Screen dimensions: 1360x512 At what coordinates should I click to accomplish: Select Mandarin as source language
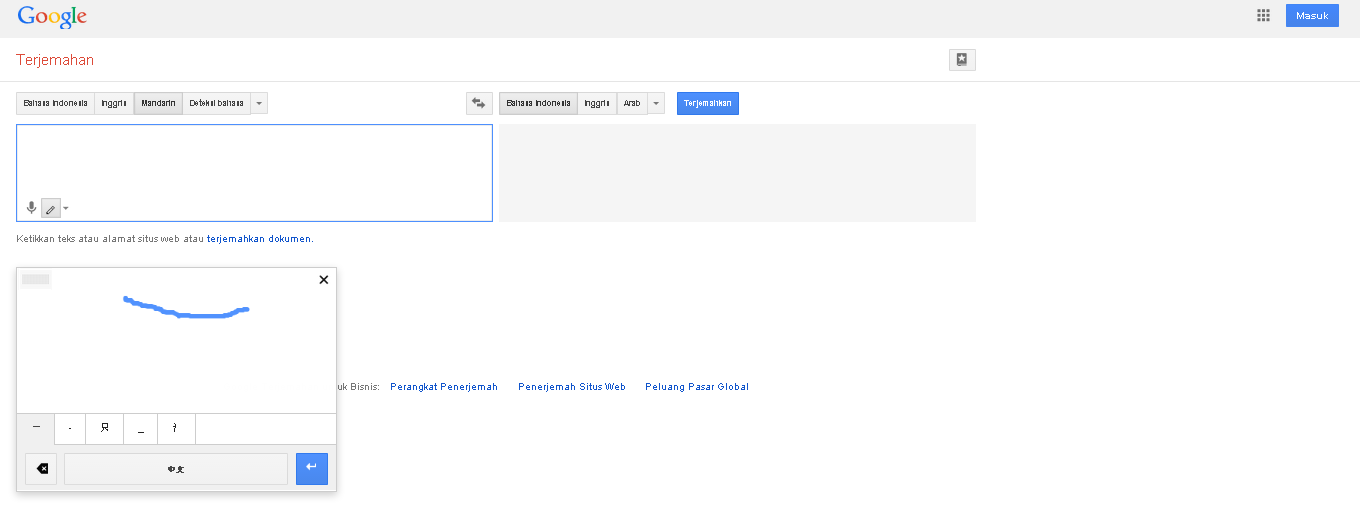point(158,103)
